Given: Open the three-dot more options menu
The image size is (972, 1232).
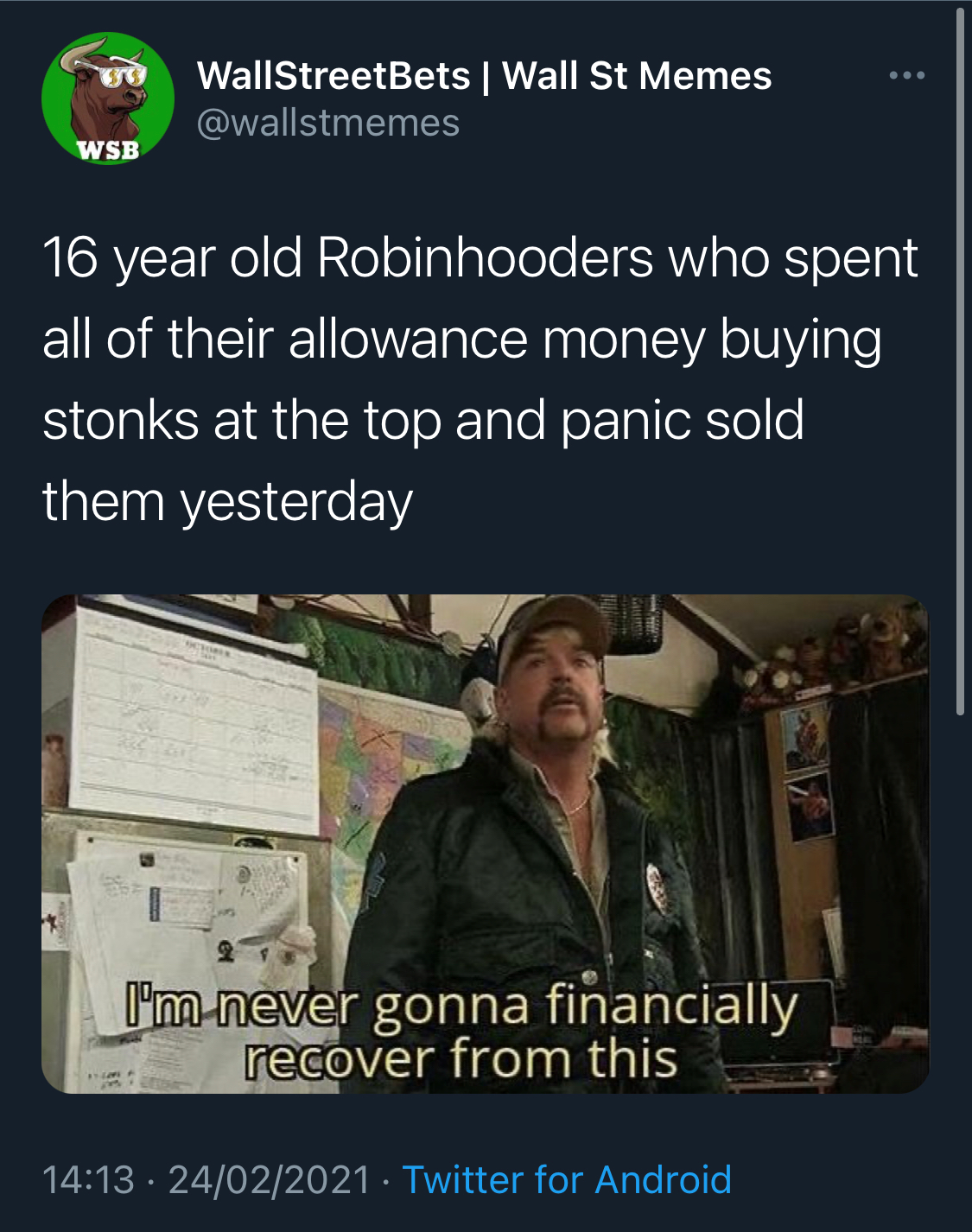Looking at the screenshot, I should tap(907, 76).
